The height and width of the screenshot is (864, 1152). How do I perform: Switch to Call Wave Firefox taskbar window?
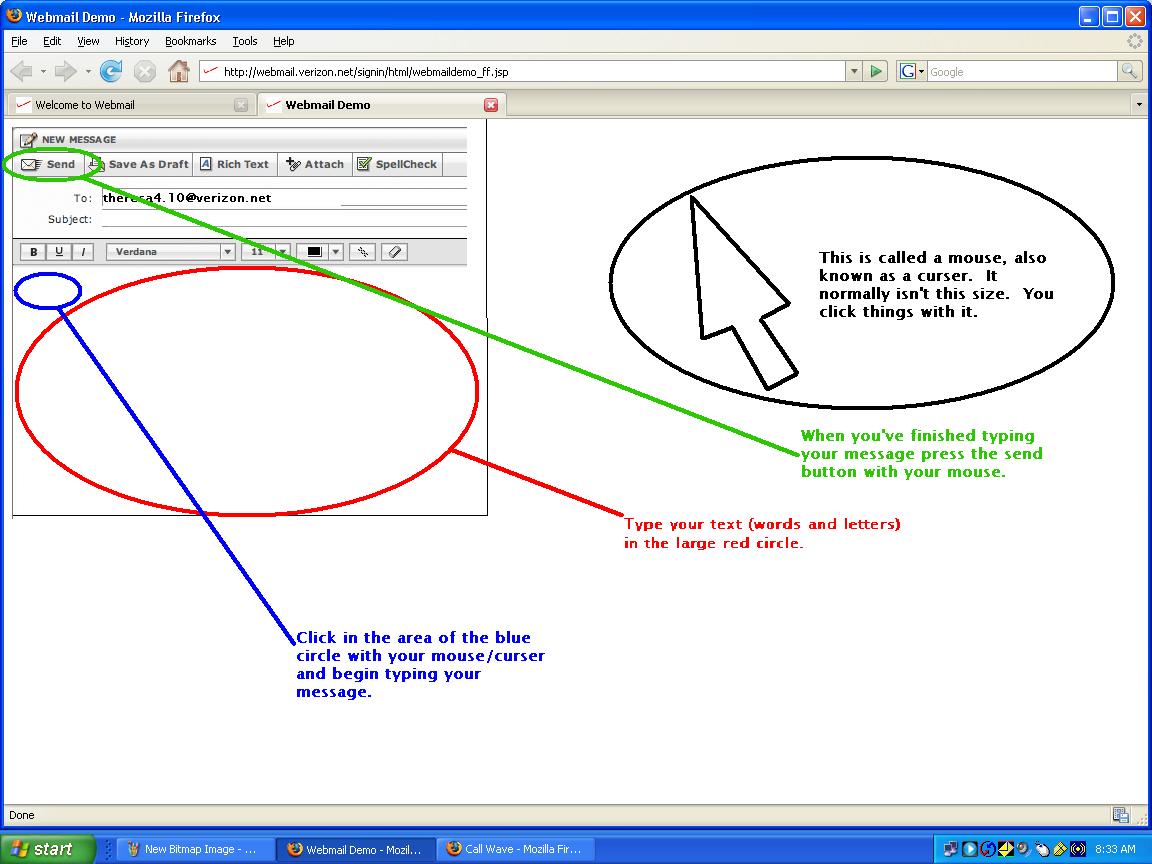[516, 849]
